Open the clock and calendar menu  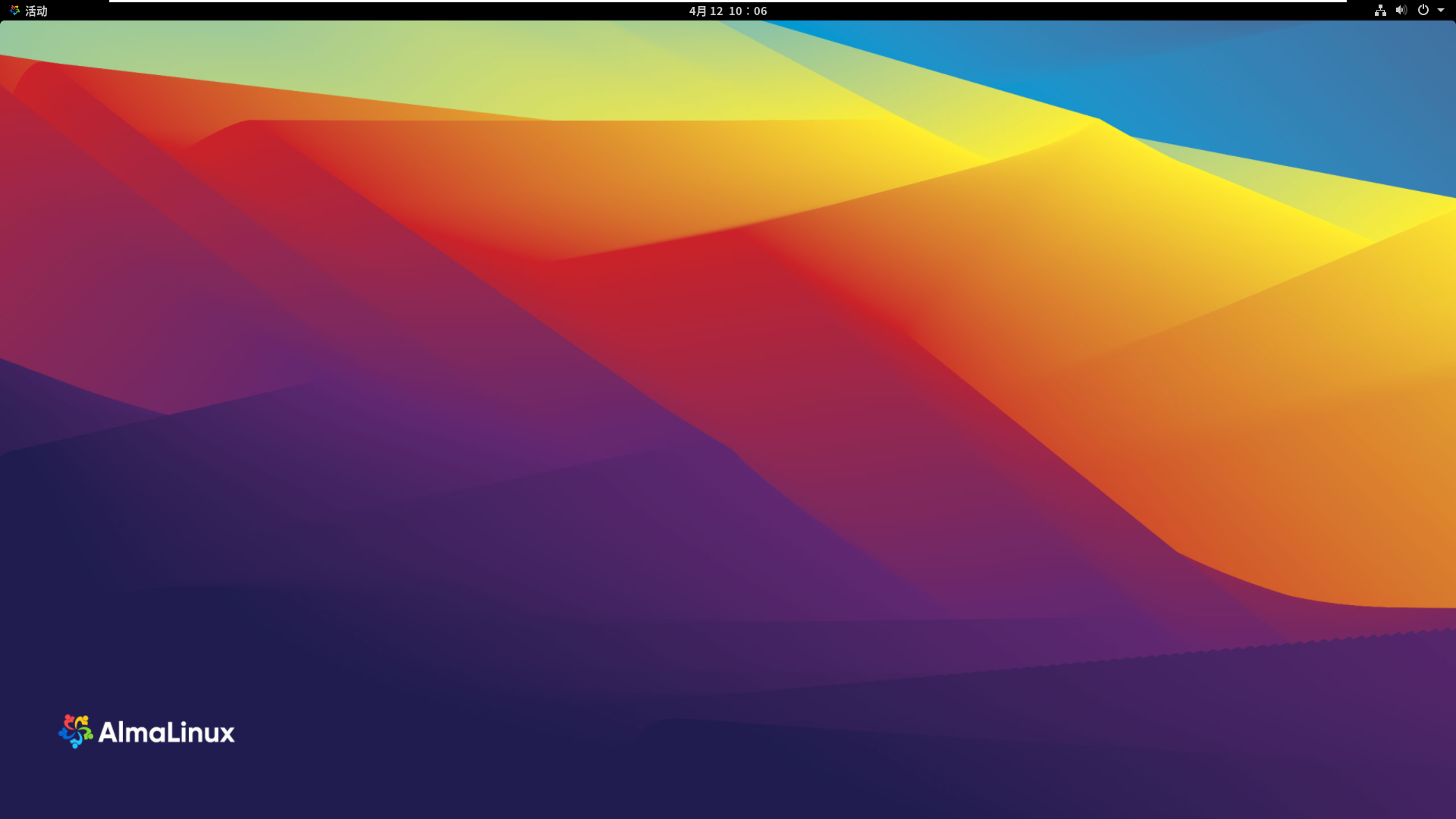(728, 11)
